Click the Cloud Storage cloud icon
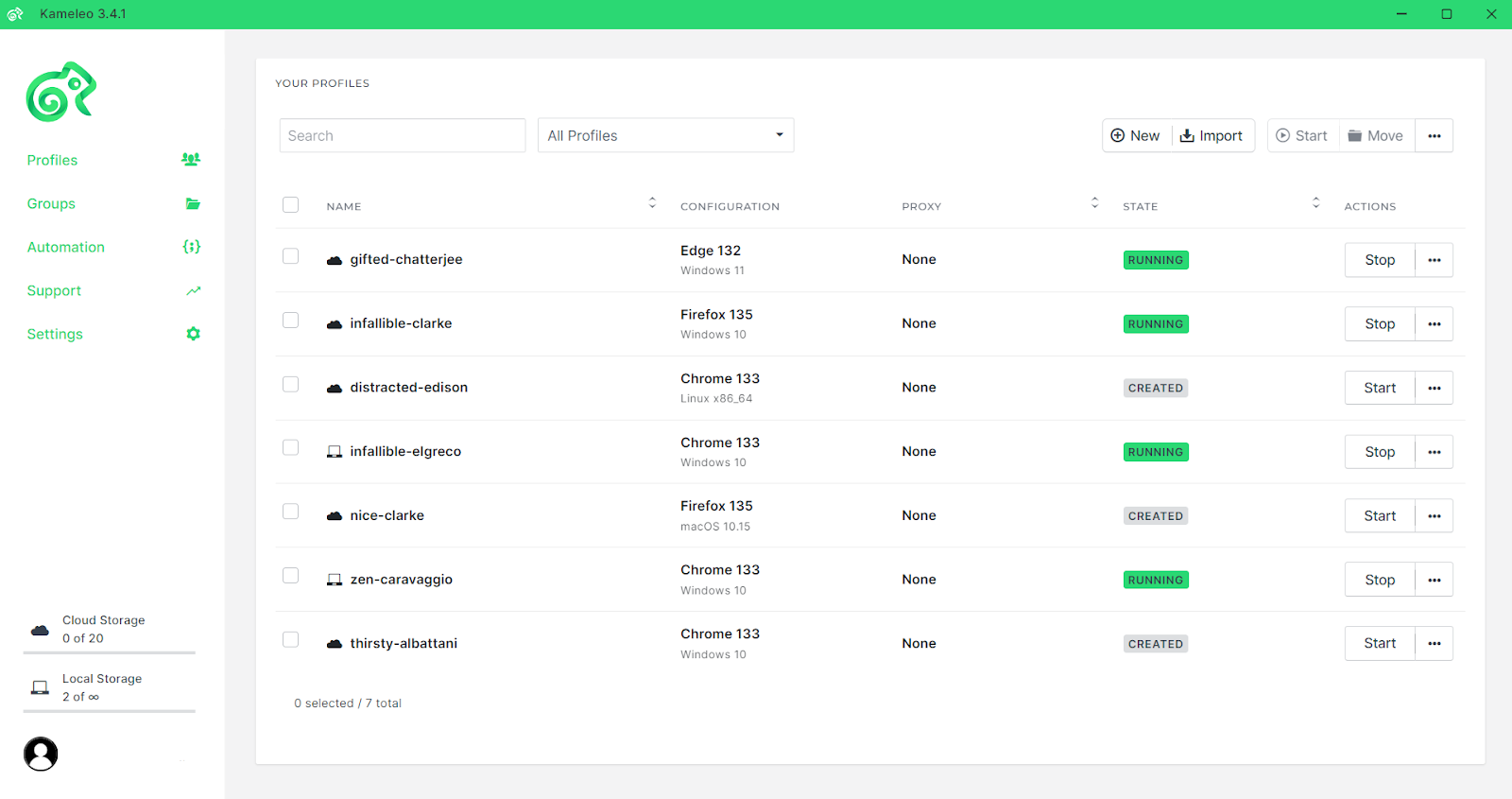The width and height of the screenshot is (1512, 799). click(40, 630)
